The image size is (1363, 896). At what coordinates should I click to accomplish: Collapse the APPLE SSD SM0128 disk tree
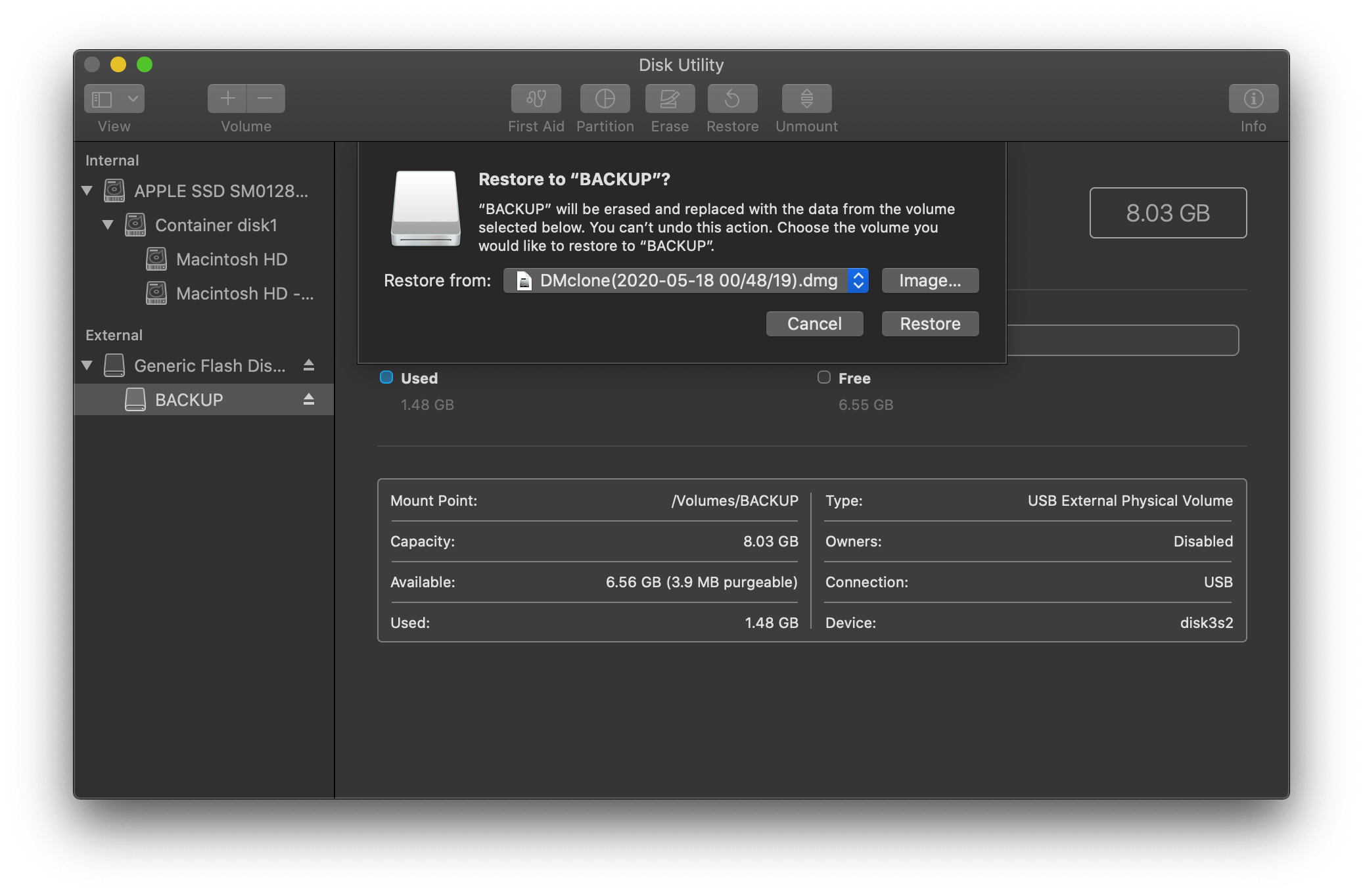(87, 190)
